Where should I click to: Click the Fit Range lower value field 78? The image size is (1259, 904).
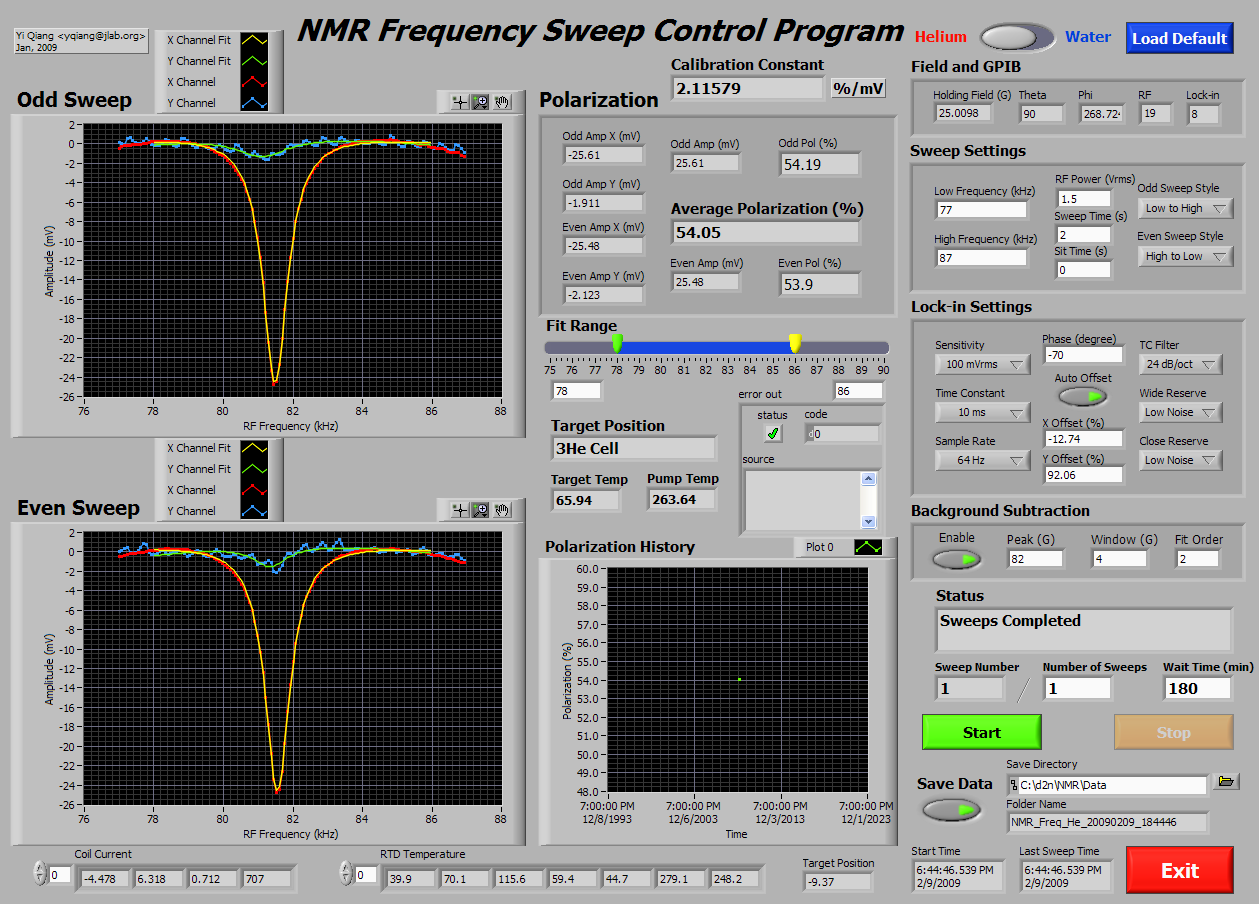coord(576,390)
